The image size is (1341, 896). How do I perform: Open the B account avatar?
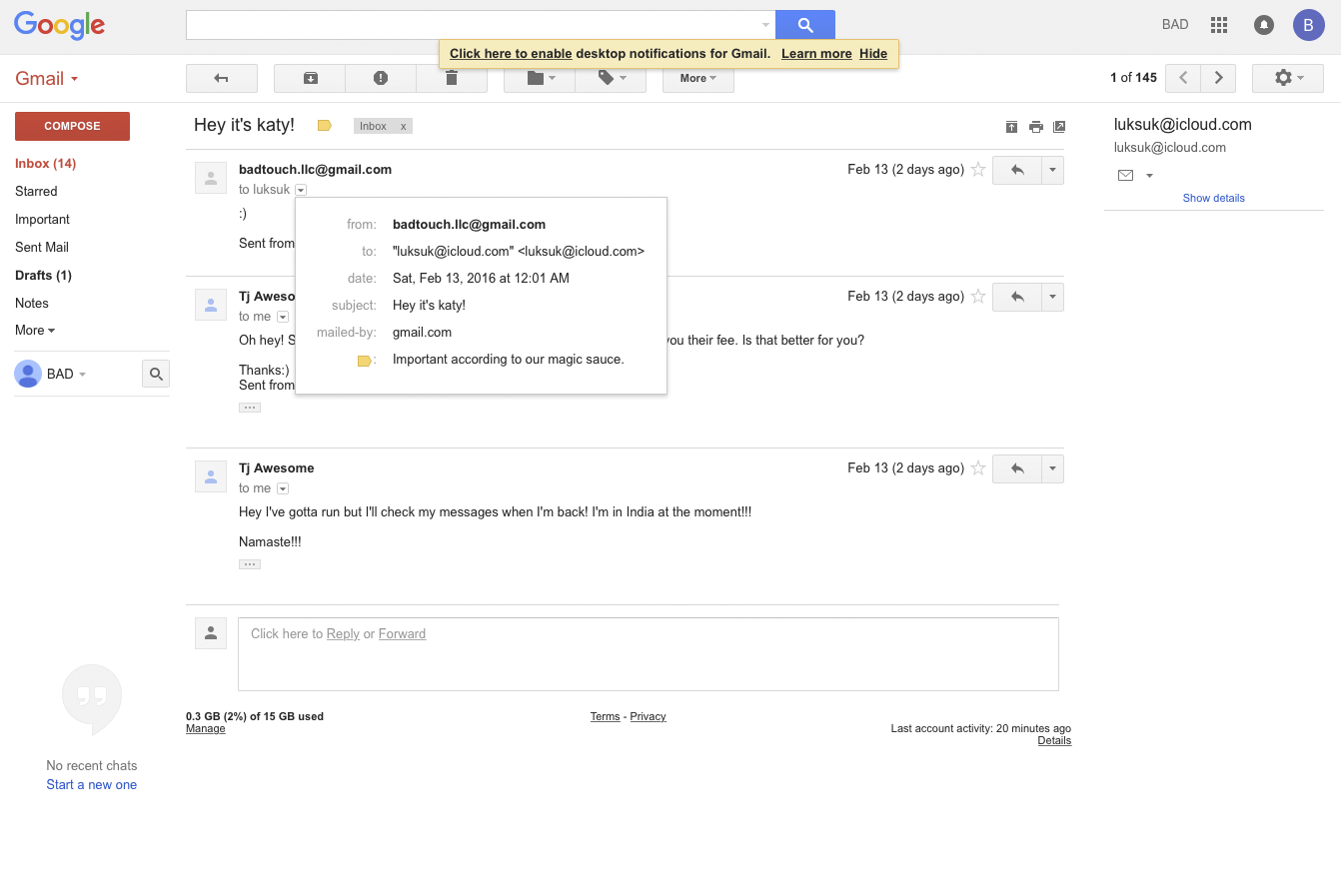(1308, 25)
